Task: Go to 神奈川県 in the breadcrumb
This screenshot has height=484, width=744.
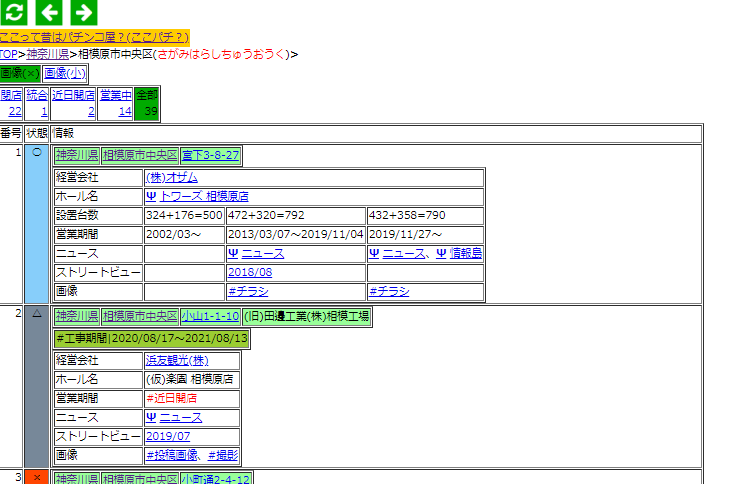Action: click(47, 54)
